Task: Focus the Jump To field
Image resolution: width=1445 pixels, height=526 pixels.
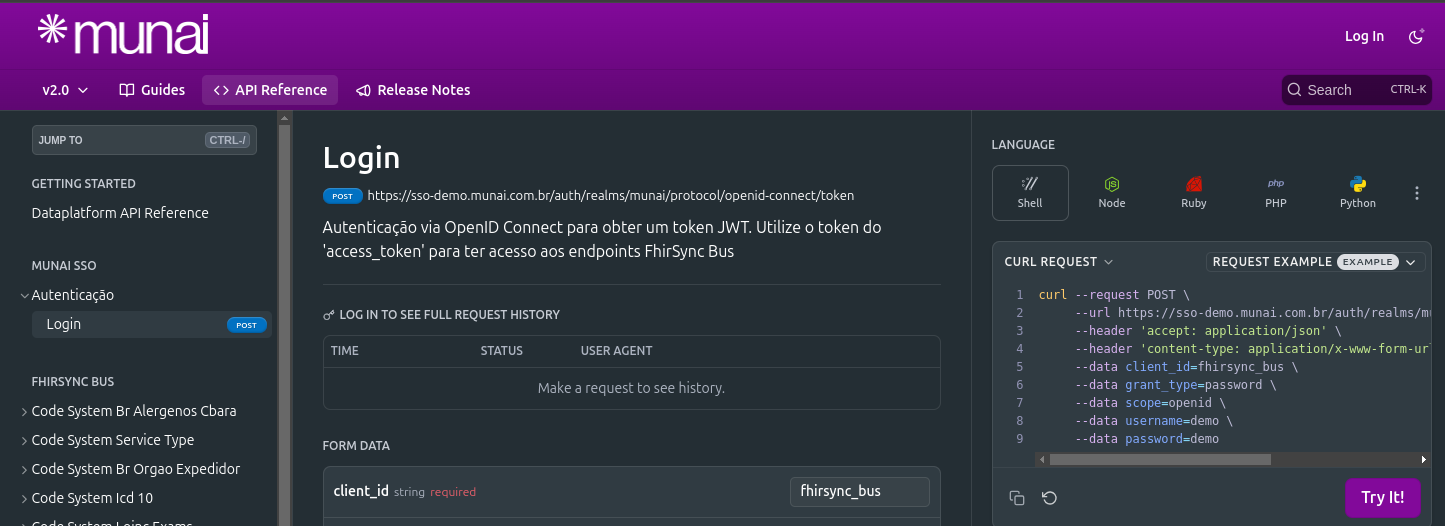Action: [144, 140]
